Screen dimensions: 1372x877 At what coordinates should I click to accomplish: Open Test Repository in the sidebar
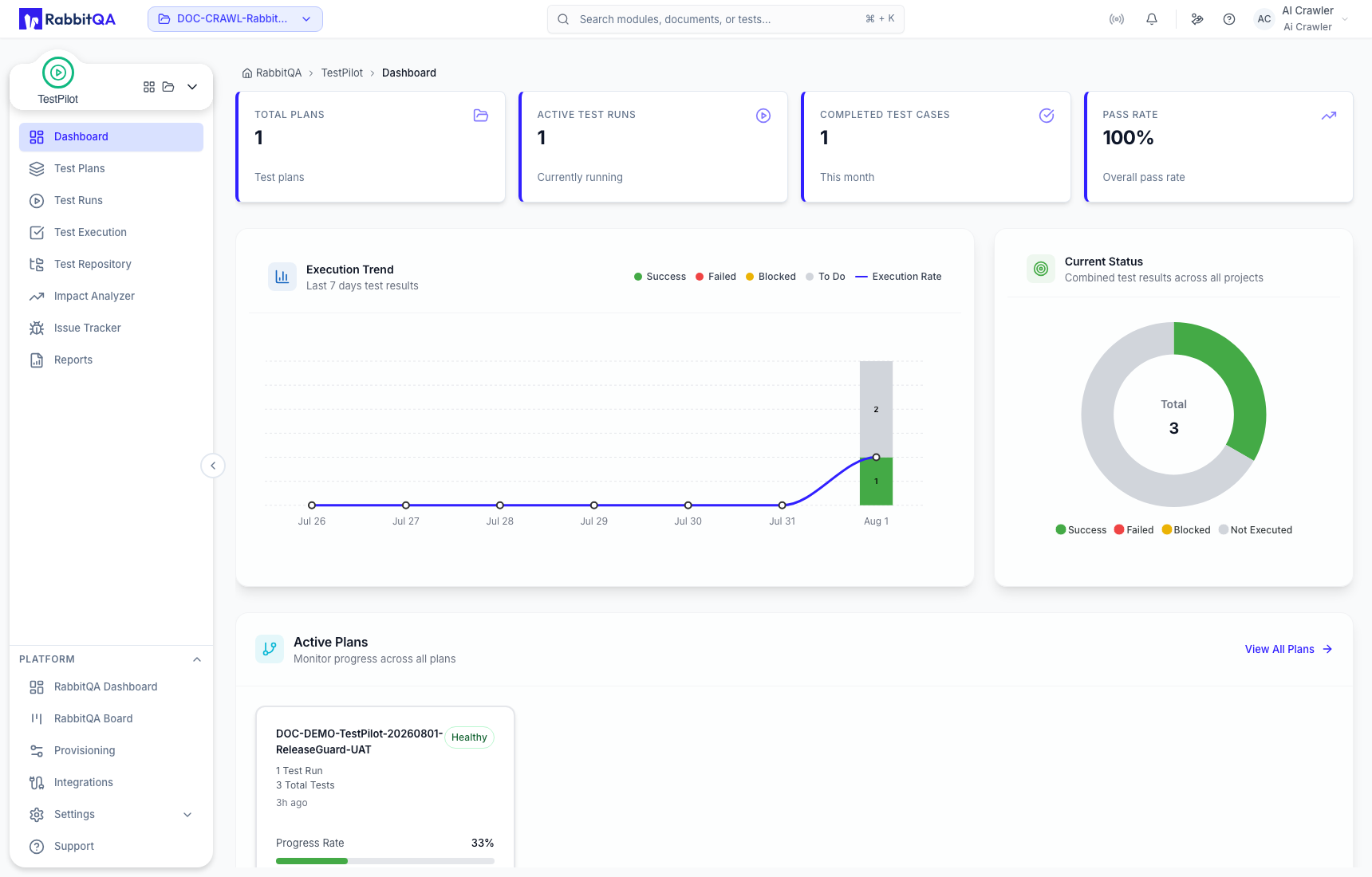(111, 265)
